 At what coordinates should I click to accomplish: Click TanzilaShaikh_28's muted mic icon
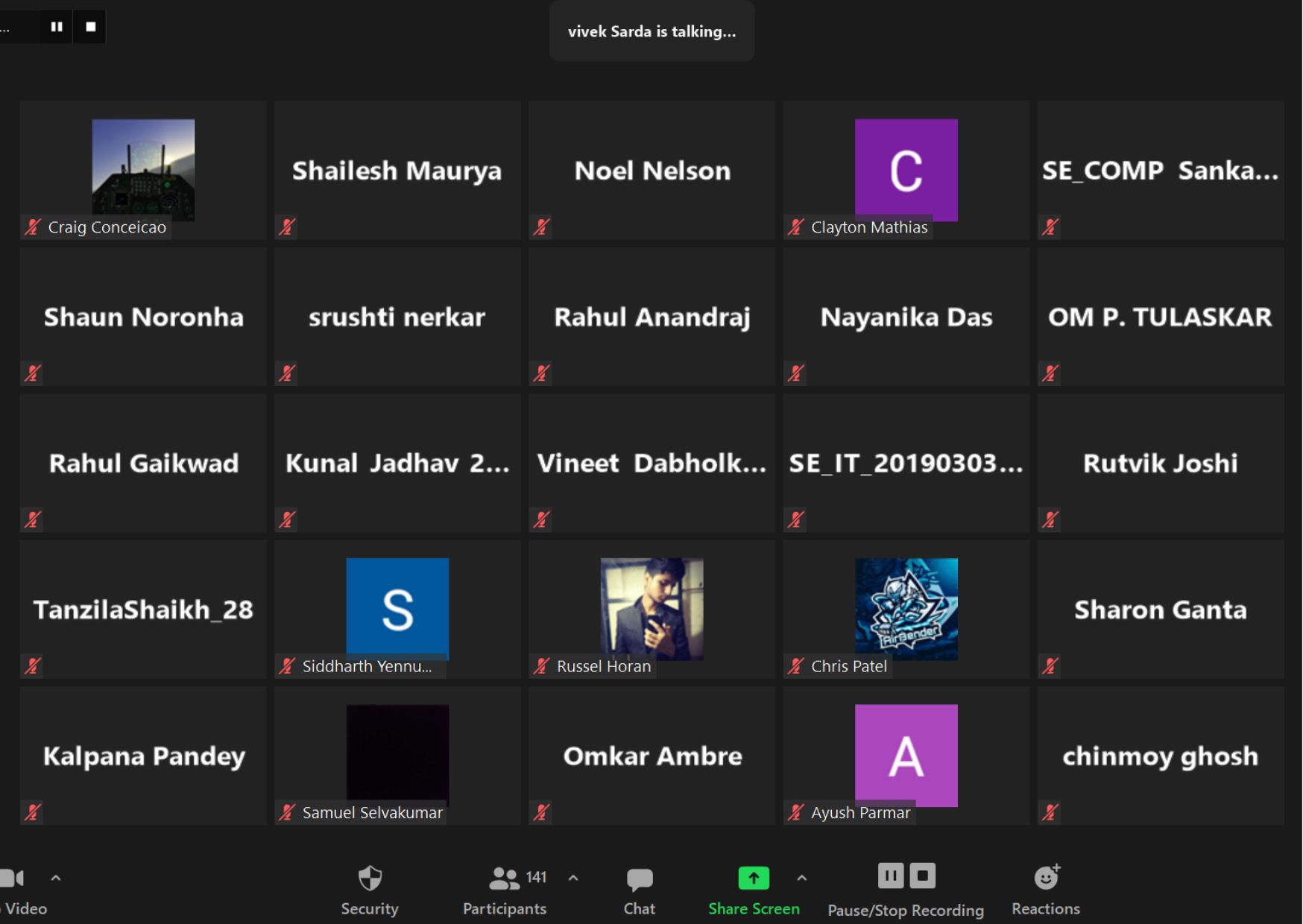click(32, 665)
